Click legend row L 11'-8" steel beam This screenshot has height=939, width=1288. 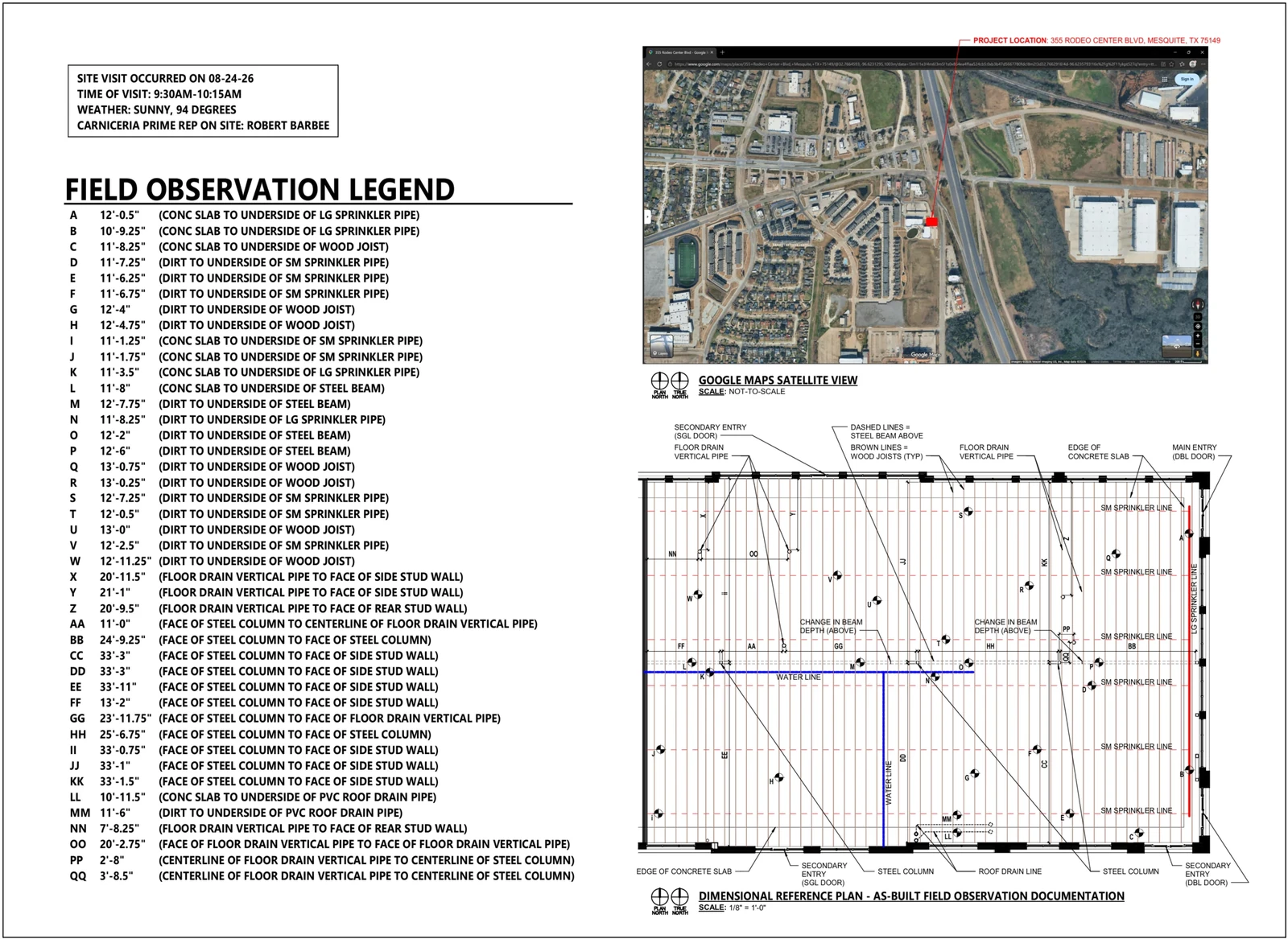pyautogui.click(x=227, y=388)
